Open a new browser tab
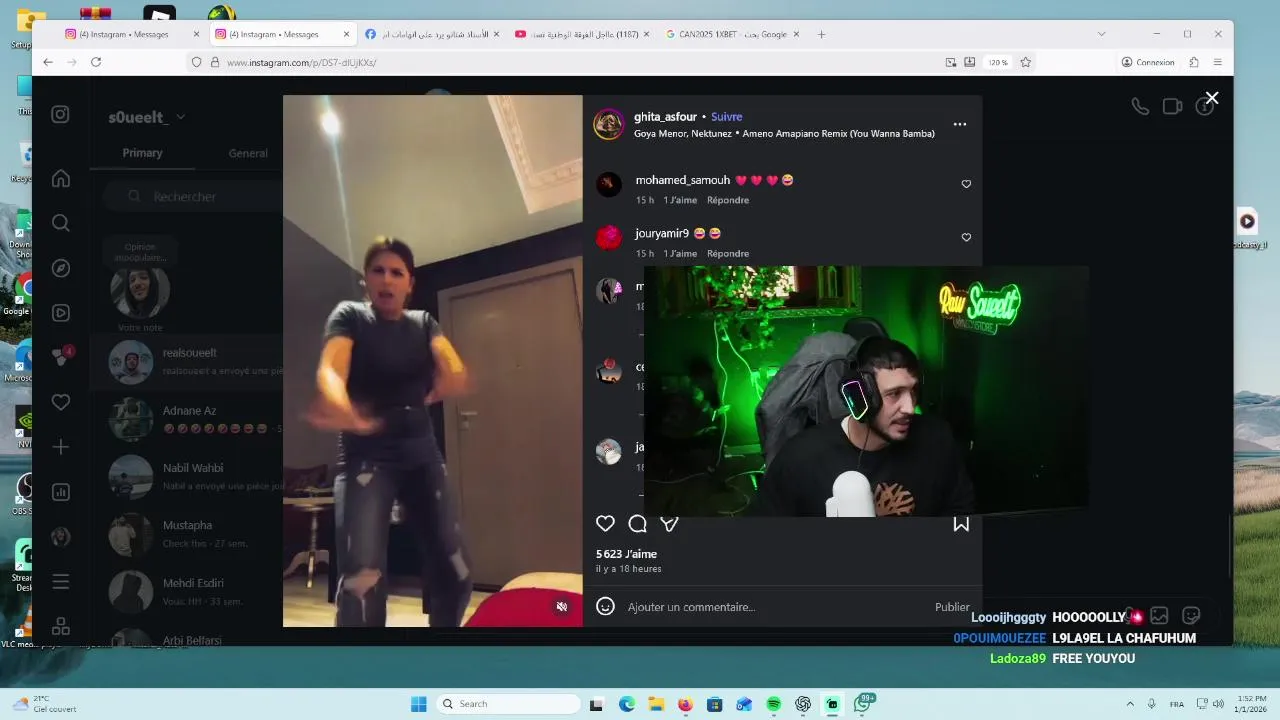The image size is (1280, 720). point(821,34)
